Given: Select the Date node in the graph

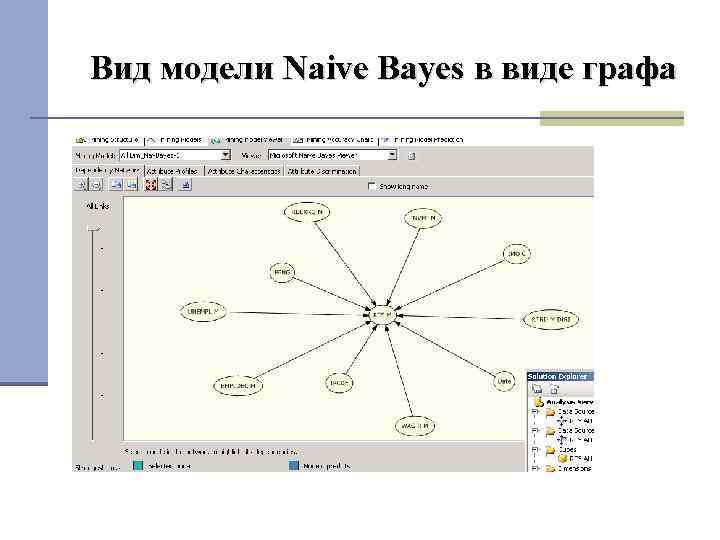Looking at the screenshot, I should (504, 381).
